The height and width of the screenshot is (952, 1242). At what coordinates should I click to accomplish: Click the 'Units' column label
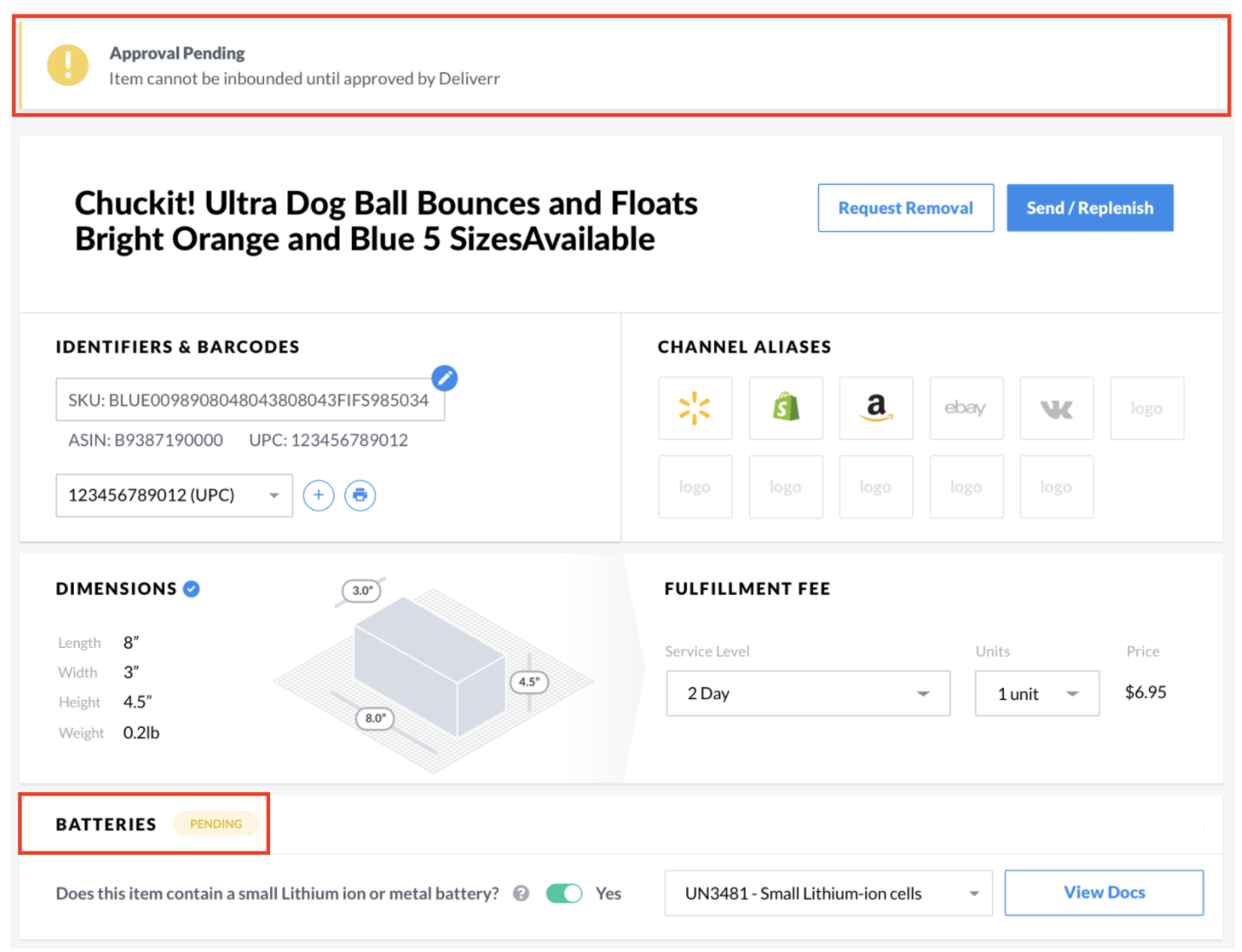pyautogui.click(x=993, y=651)
